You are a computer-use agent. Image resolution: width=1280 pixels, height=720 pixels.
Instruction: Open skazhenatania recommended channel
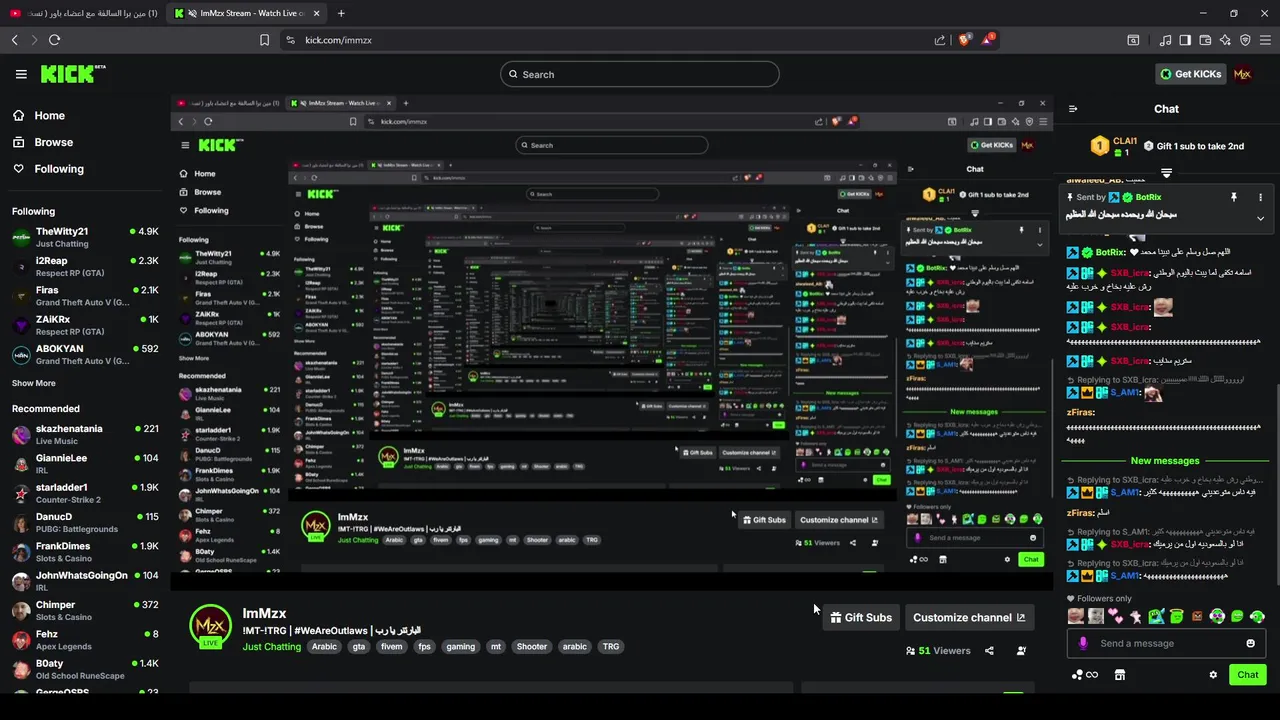click(x=85, y=434)
